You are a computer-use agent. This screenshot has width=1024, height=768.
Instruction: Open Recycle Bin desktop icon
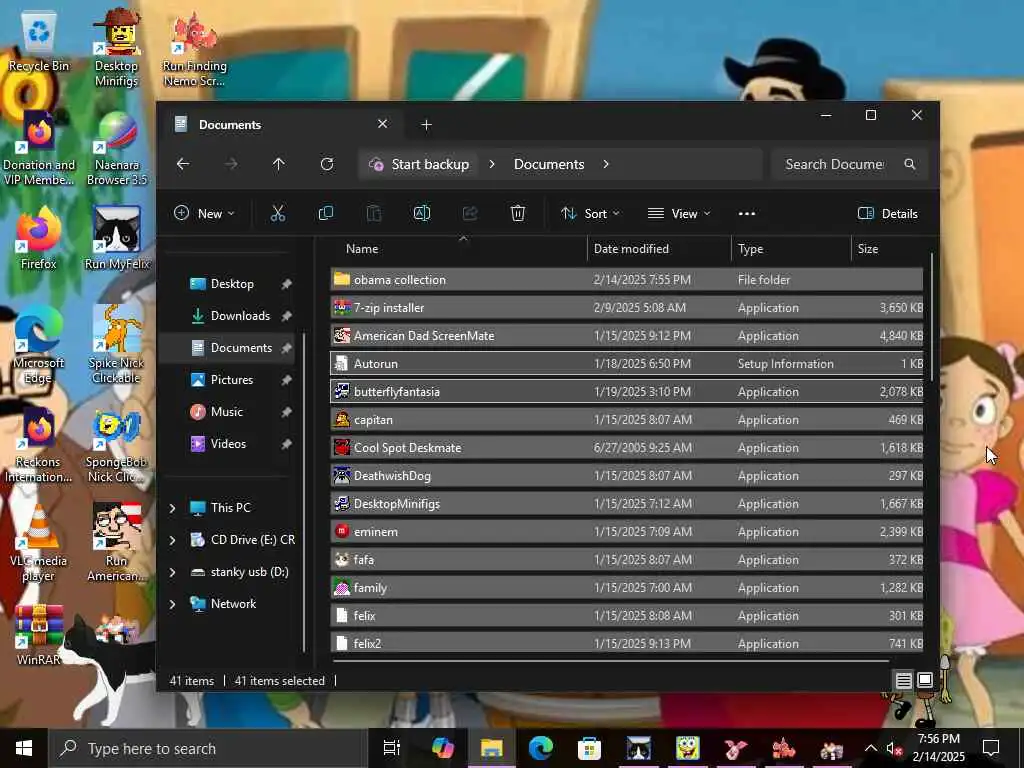click(39, 42)
